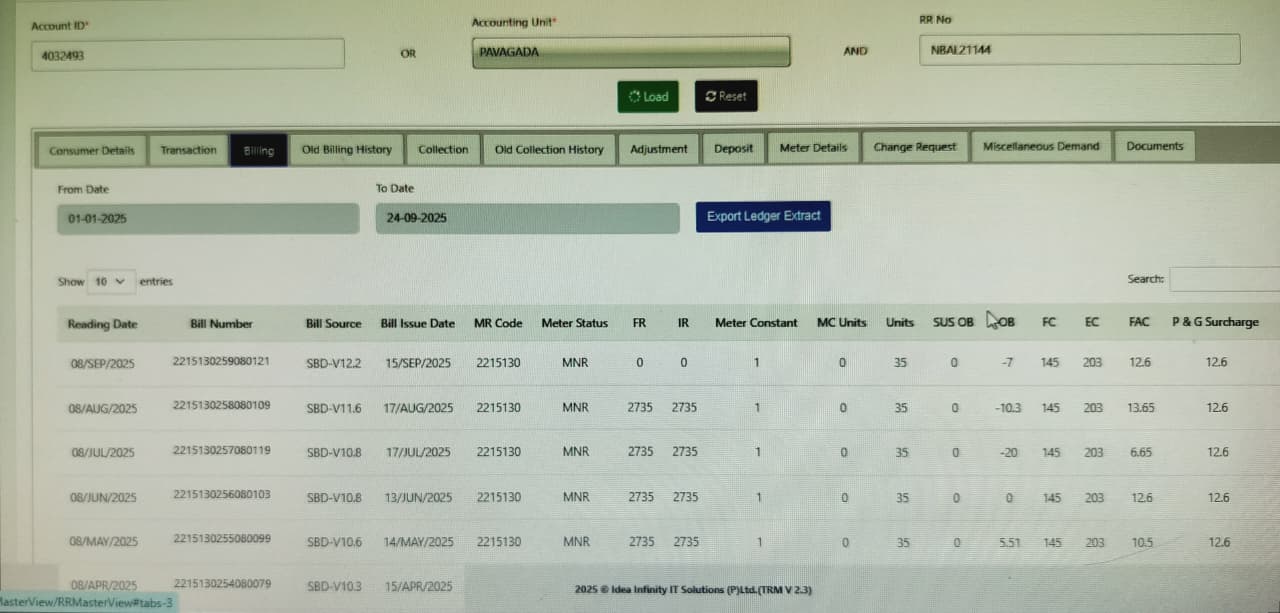Click FAC value 6.65
Image resolution: width=1280 pixels, height=613 pixels.
(x=1141, y=452)
